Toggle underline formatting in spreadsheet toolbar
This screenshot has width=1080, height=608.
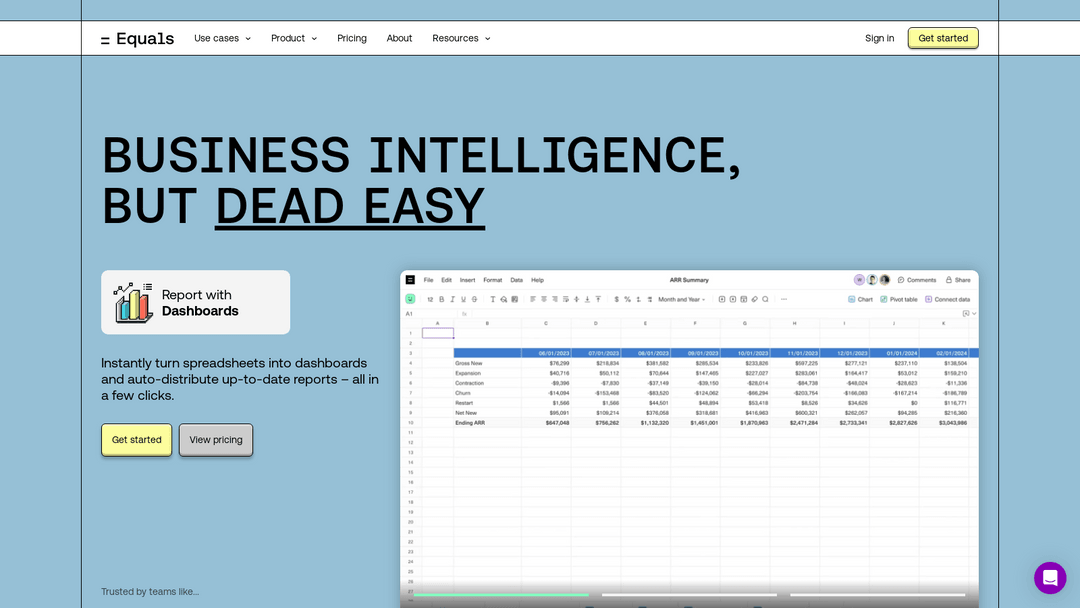pyautogui.click(x=464, y=300)
